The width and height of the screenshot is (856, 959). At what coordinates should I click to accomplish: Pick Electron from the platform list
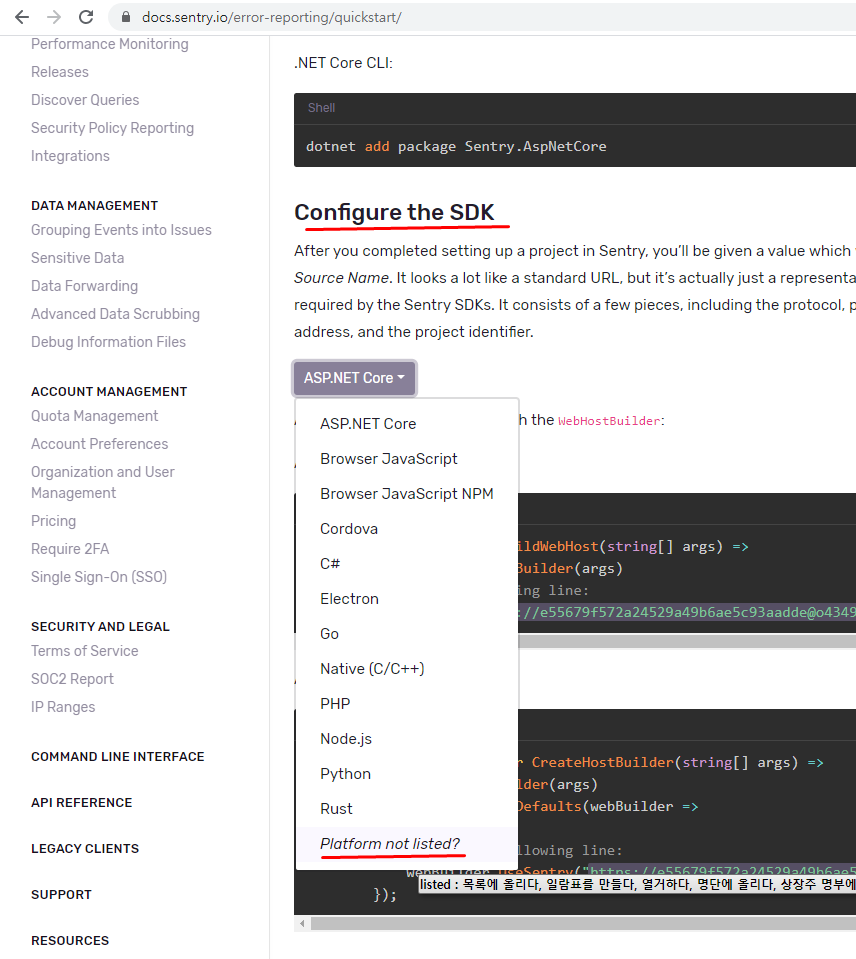(x=407, y=599)
